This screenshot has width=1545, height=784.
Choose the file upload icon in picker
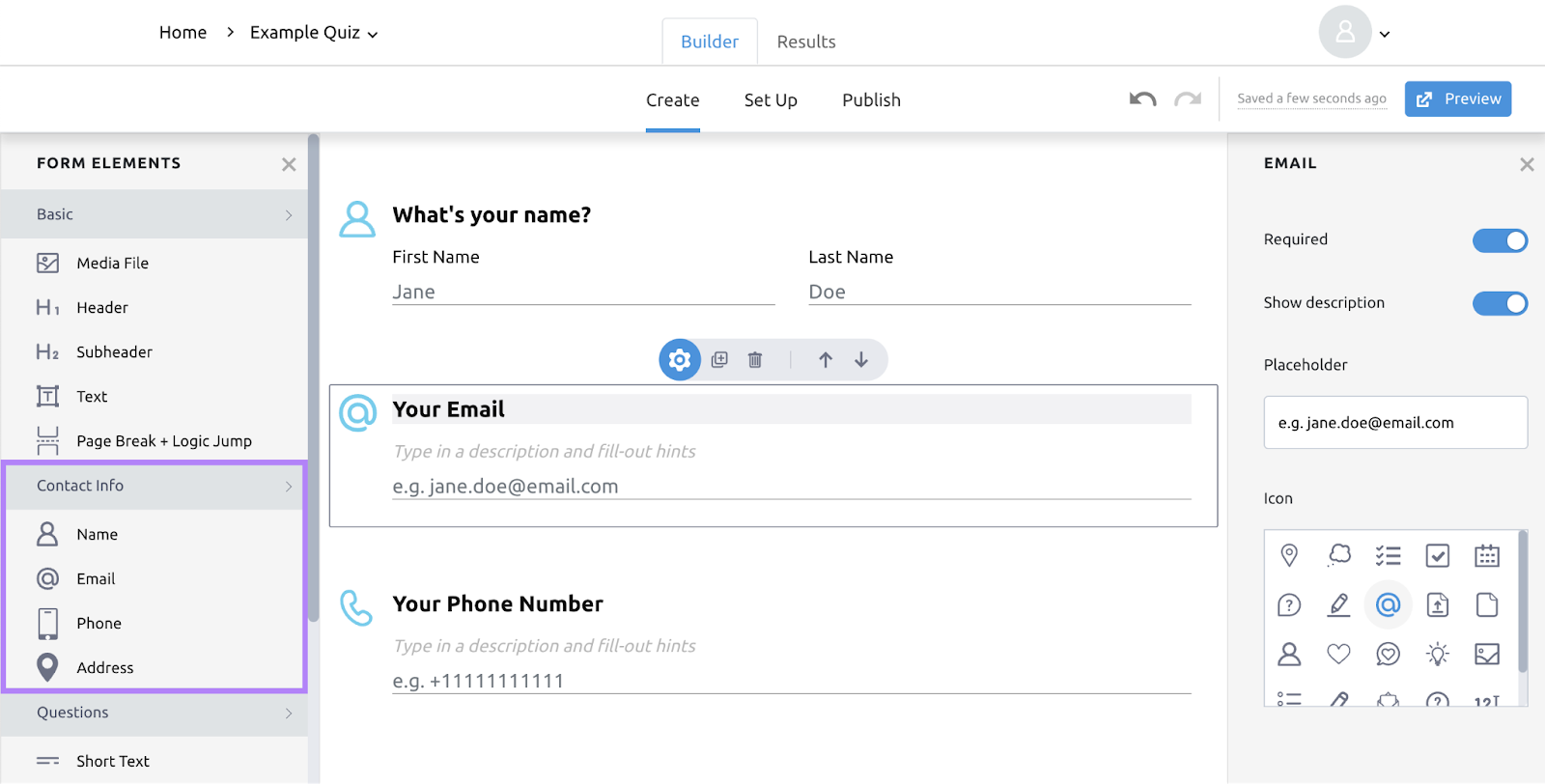pos(1438,605)
